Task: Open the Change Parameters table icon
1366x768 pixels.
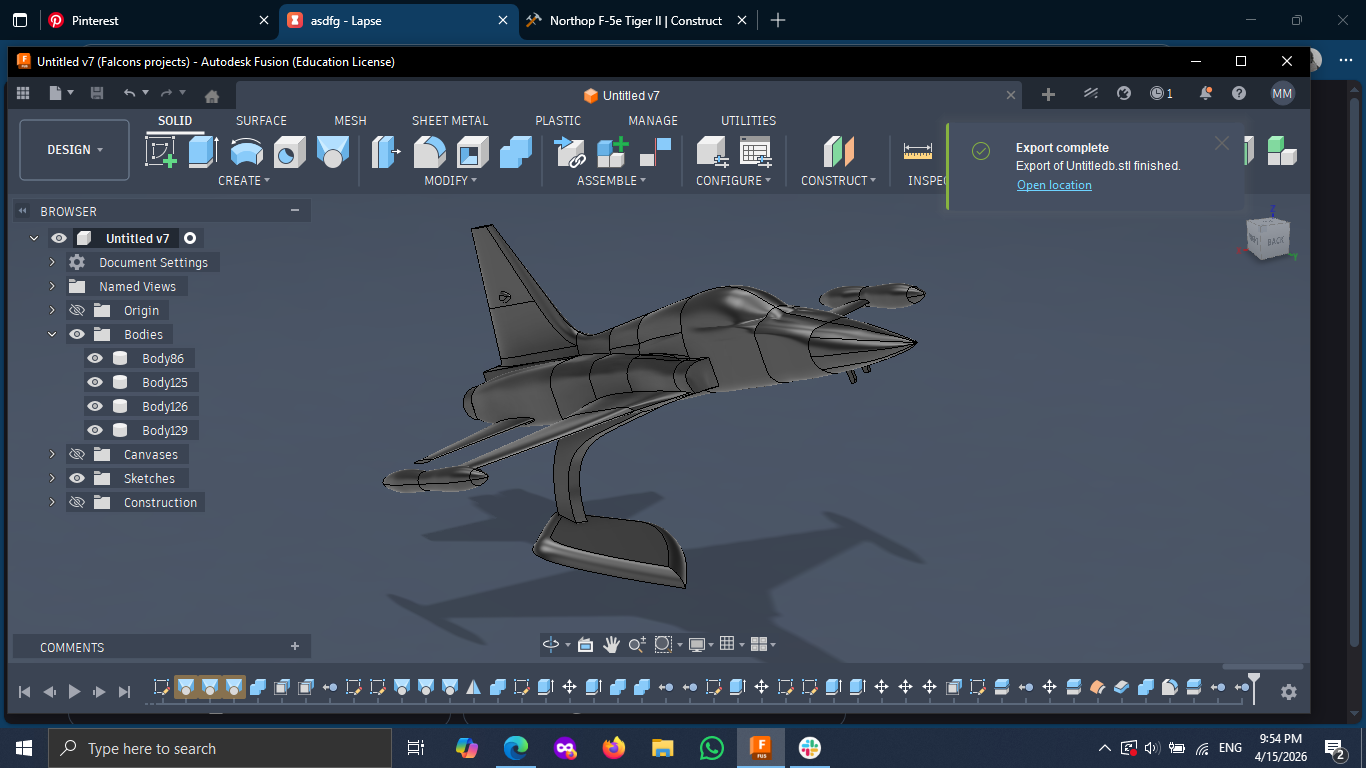Action: coord(755,152)
